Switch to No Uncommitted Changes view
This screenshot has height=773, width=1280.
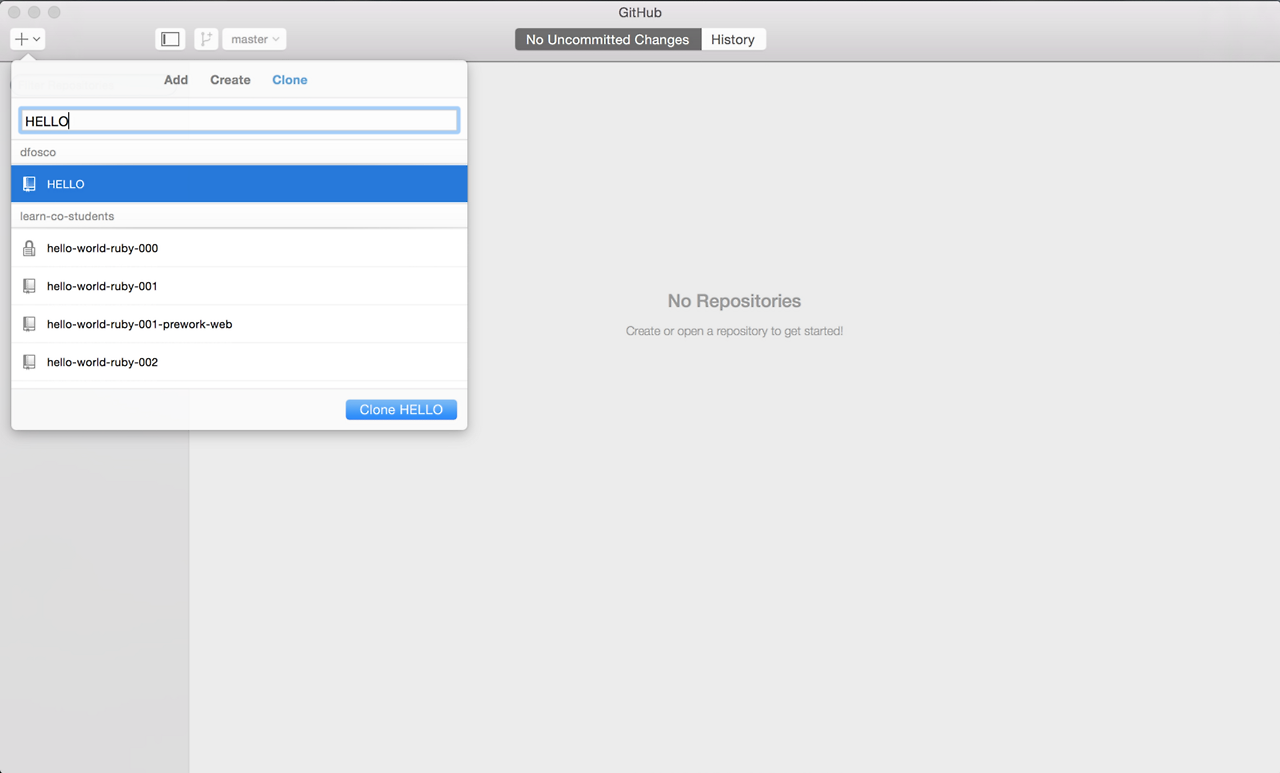tap(608, 39)
